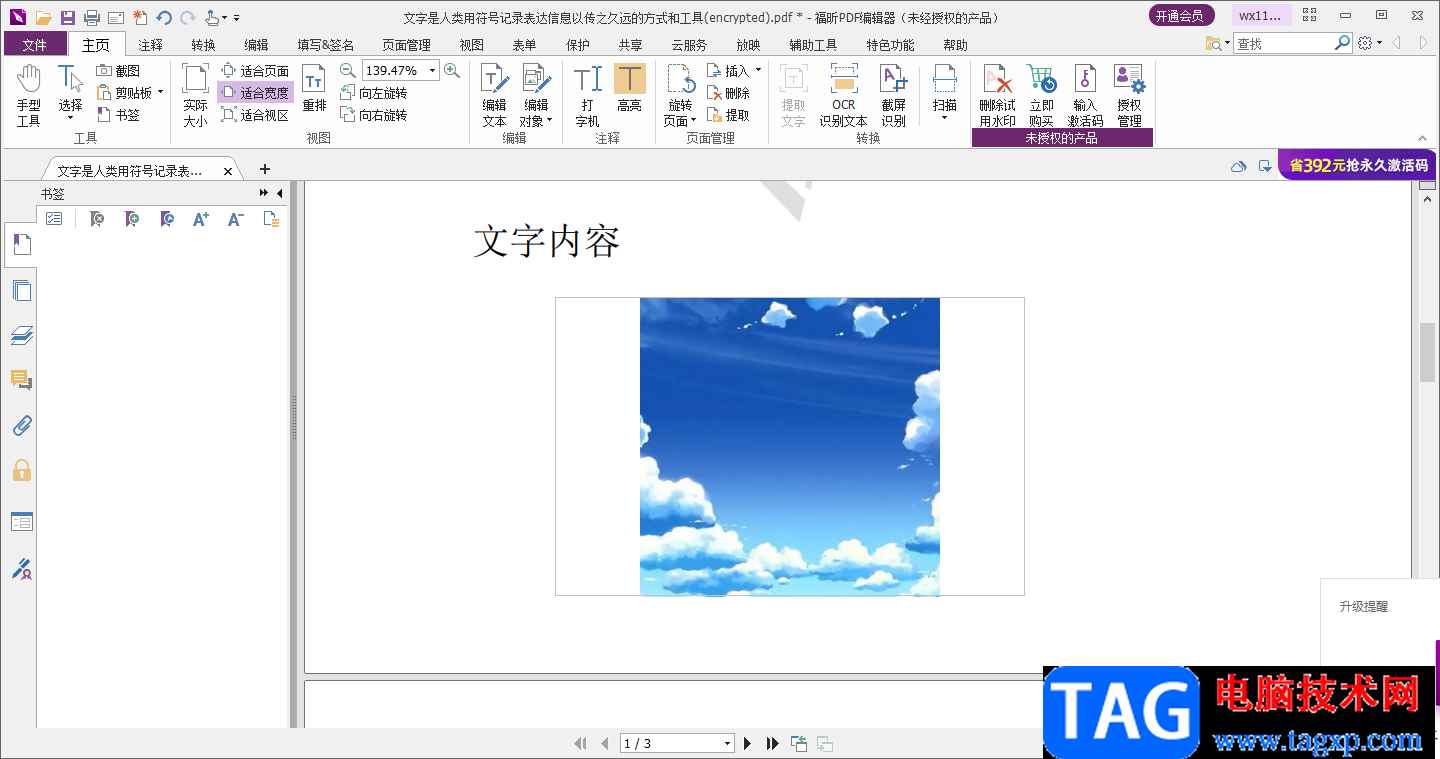Viewport: 1440px width, 759px height.
Task: Open the Security lock panel
Action: tap(22, 470)
